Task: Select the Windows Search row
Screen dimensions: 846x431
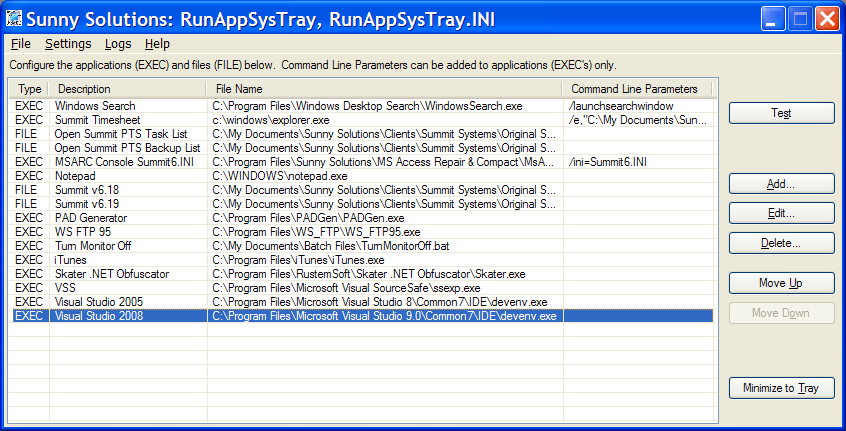Action: [363, 106]
